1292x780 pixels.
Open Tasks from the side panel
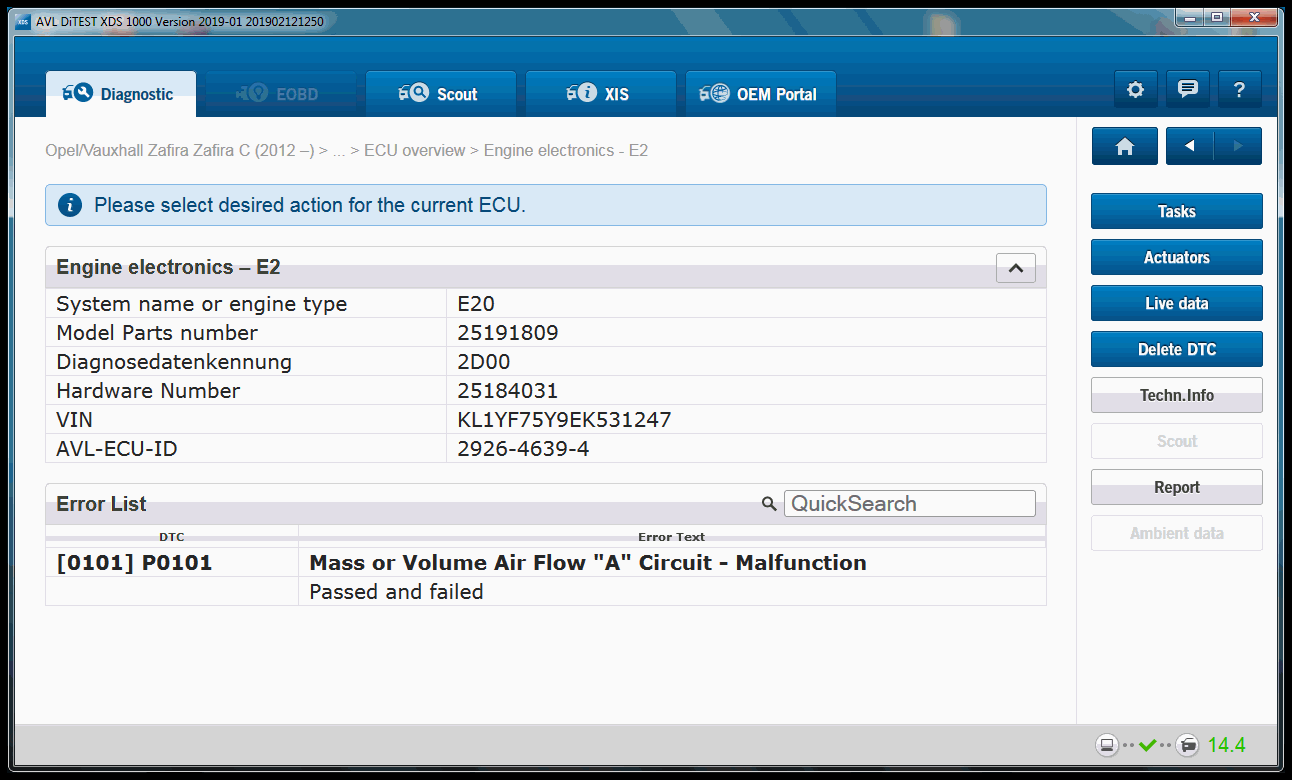tap(1176, 212)
